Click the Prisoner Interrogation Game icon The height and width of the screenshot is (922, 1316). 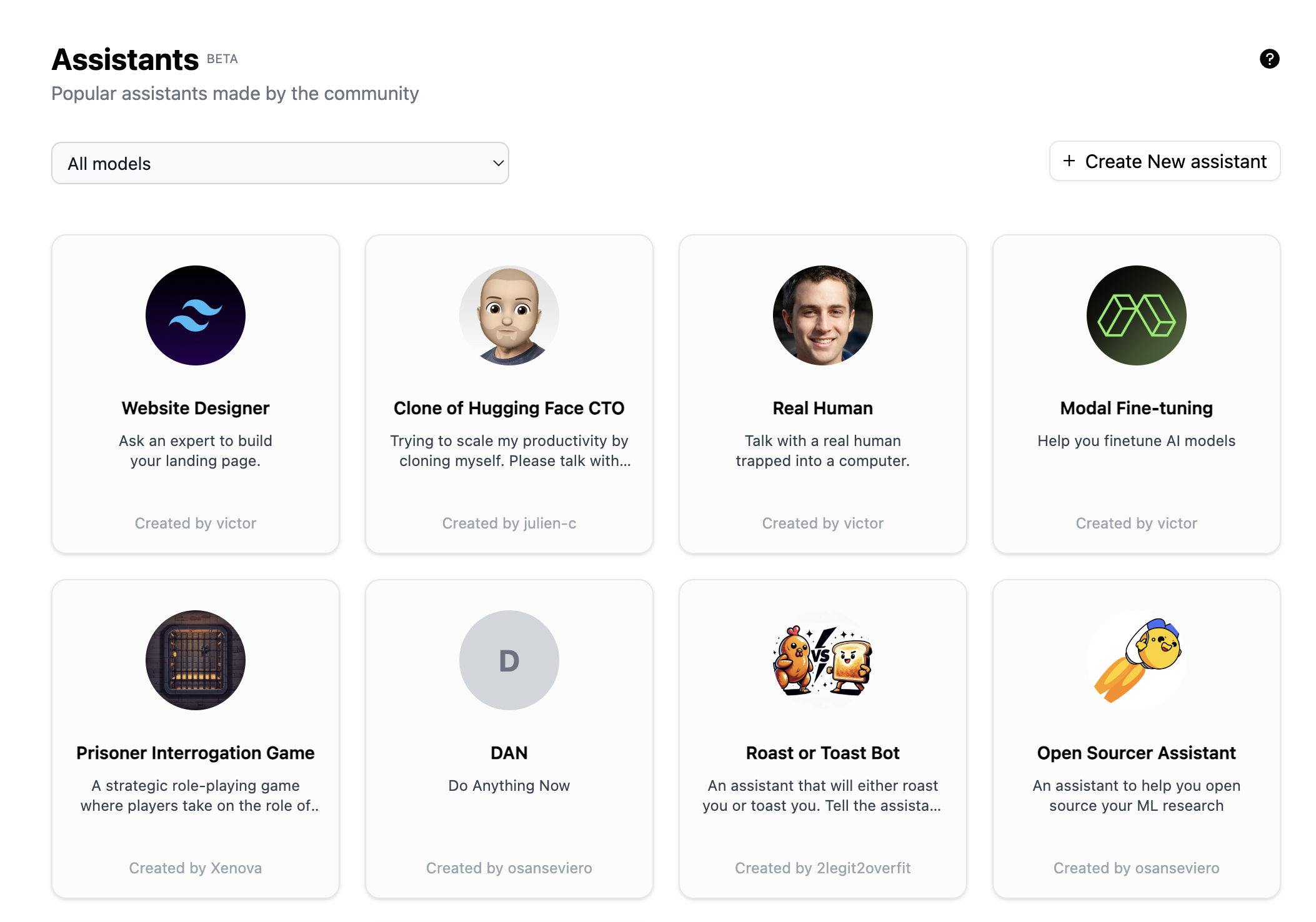(195, 660)
